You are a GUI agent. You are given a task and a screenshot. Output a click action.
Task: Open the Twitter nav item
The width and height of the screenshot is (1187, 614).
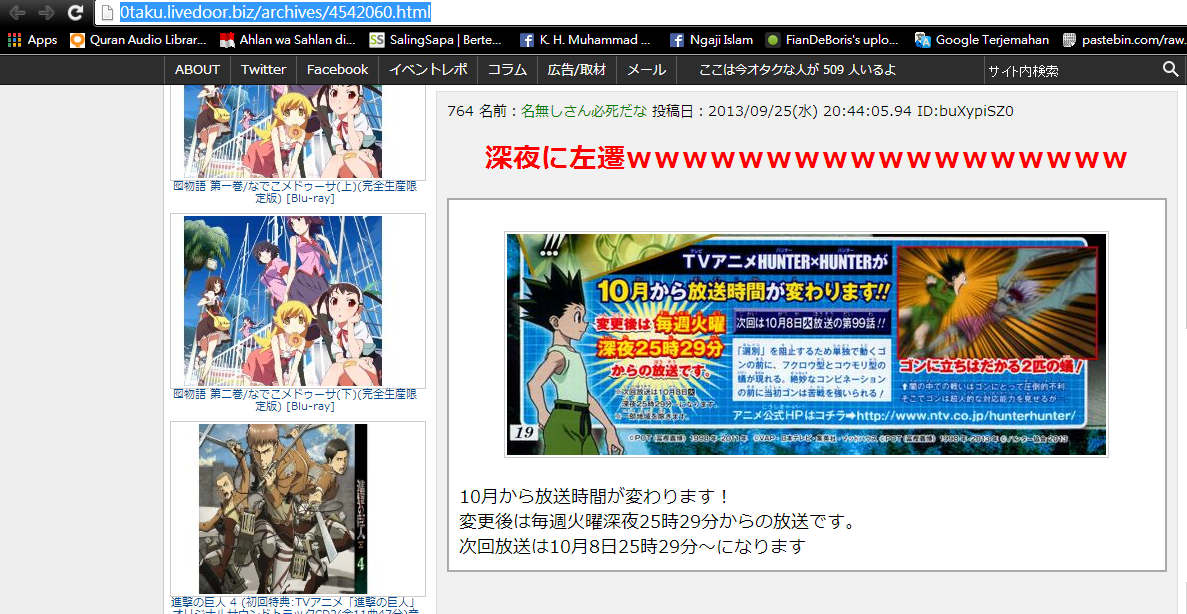coord(263,70)
